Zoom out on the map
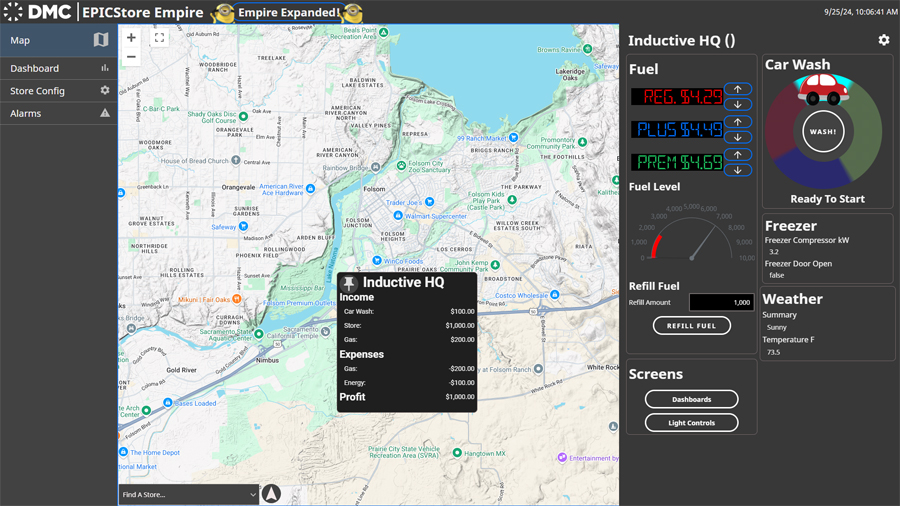This screenshot has height=506, width=900. pos(131,58)
